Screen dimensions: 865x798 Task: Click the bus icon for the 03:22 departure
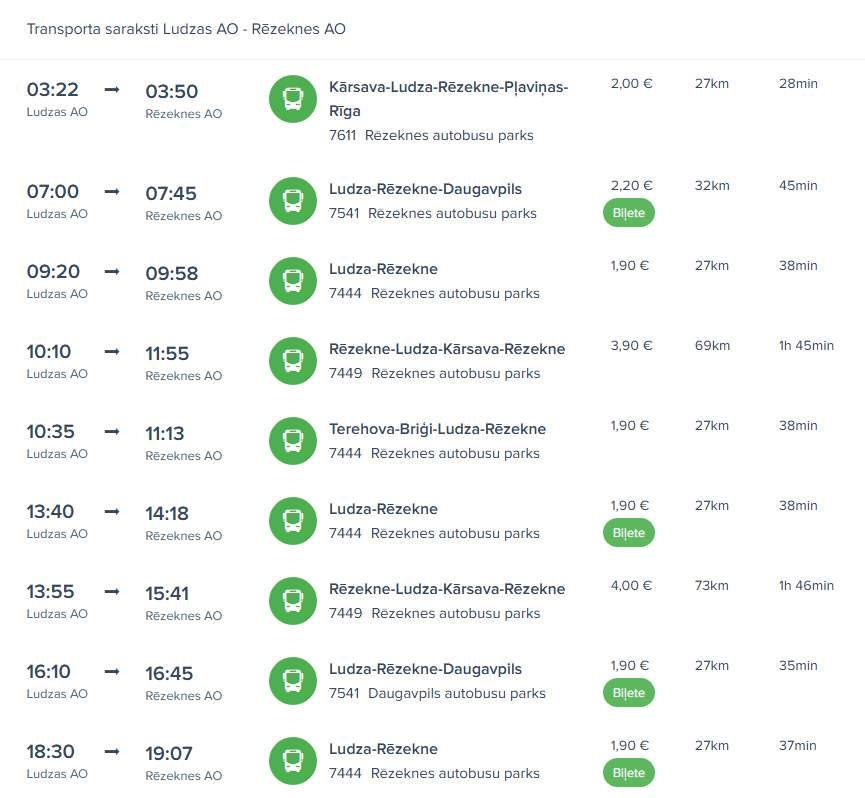pyautogui.click(x=293, y=99)
